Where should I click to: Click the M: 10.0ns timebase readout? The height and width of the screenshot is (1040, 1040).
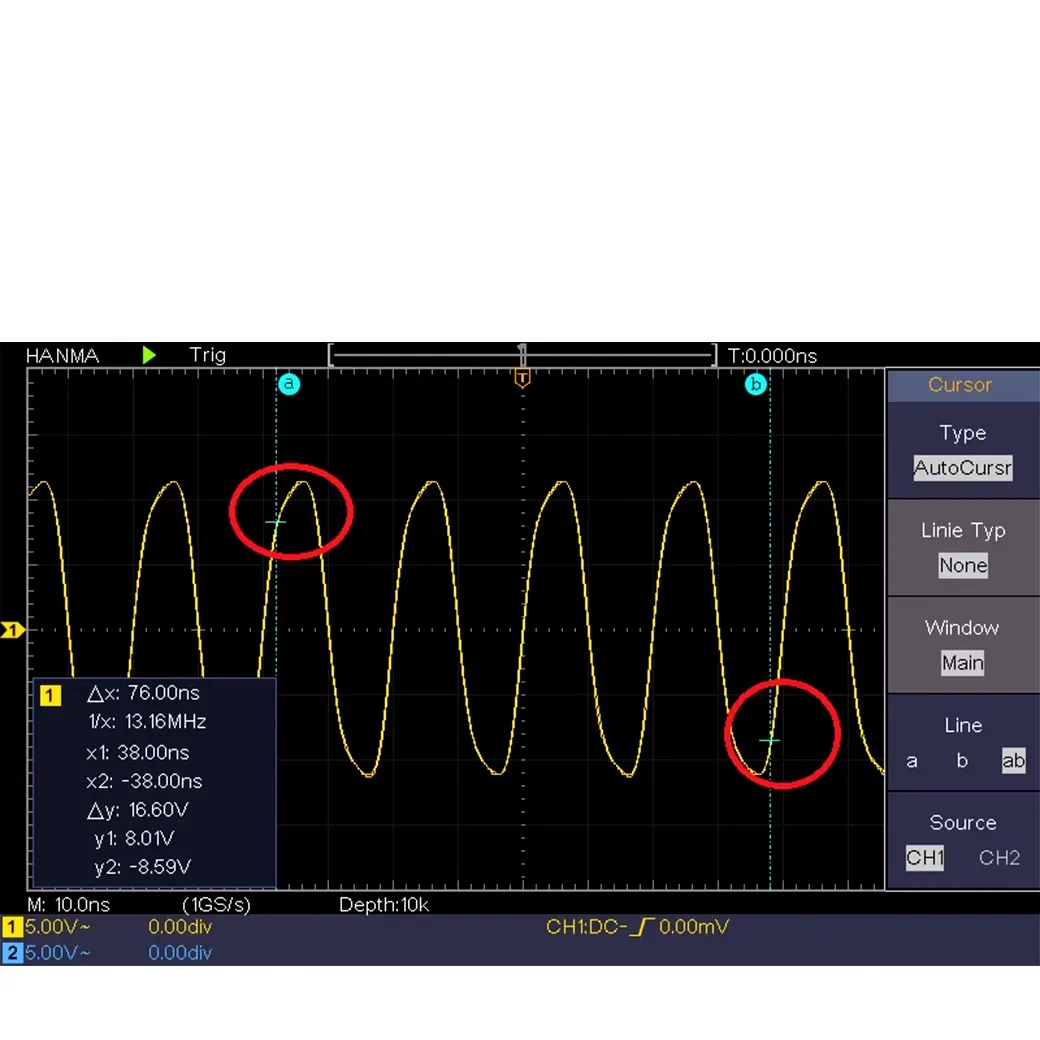tap(68, 905)
